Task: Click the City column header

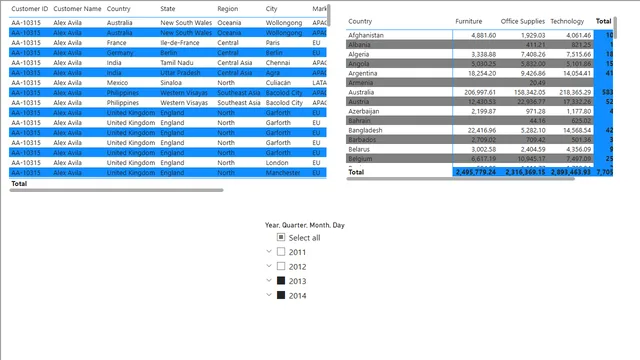Action: click(x=271, y=9)
